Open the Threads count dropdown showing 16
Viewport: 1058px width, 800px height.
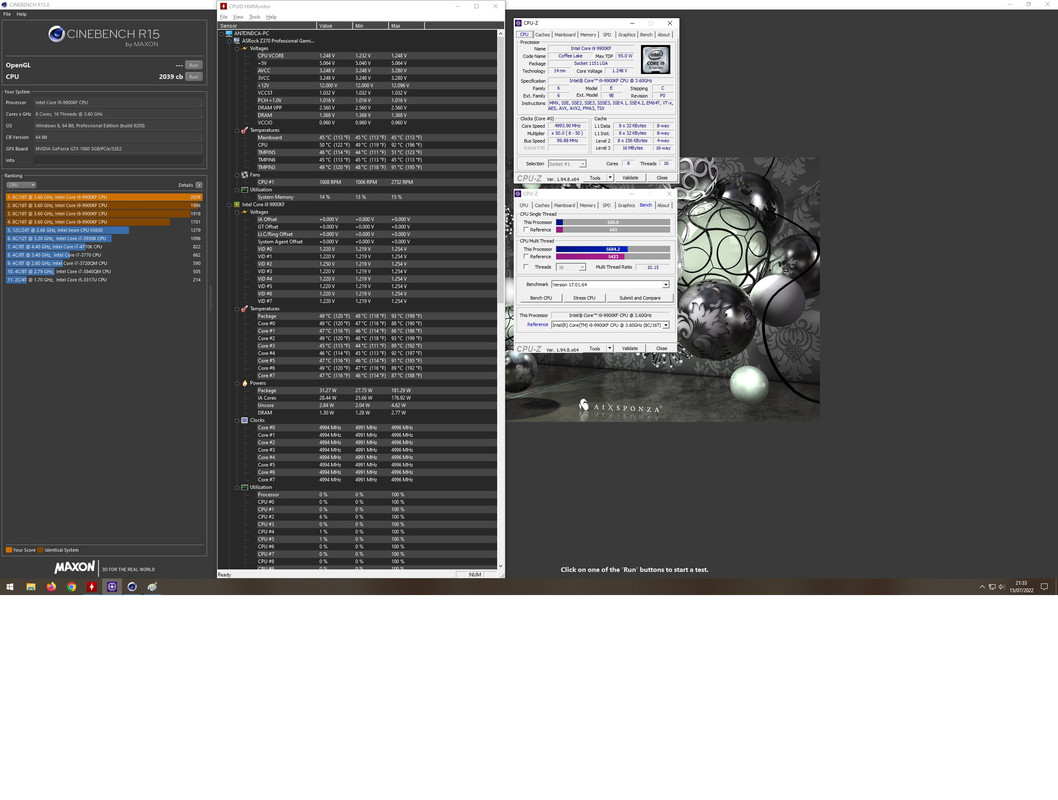click(x=571, y=267)
